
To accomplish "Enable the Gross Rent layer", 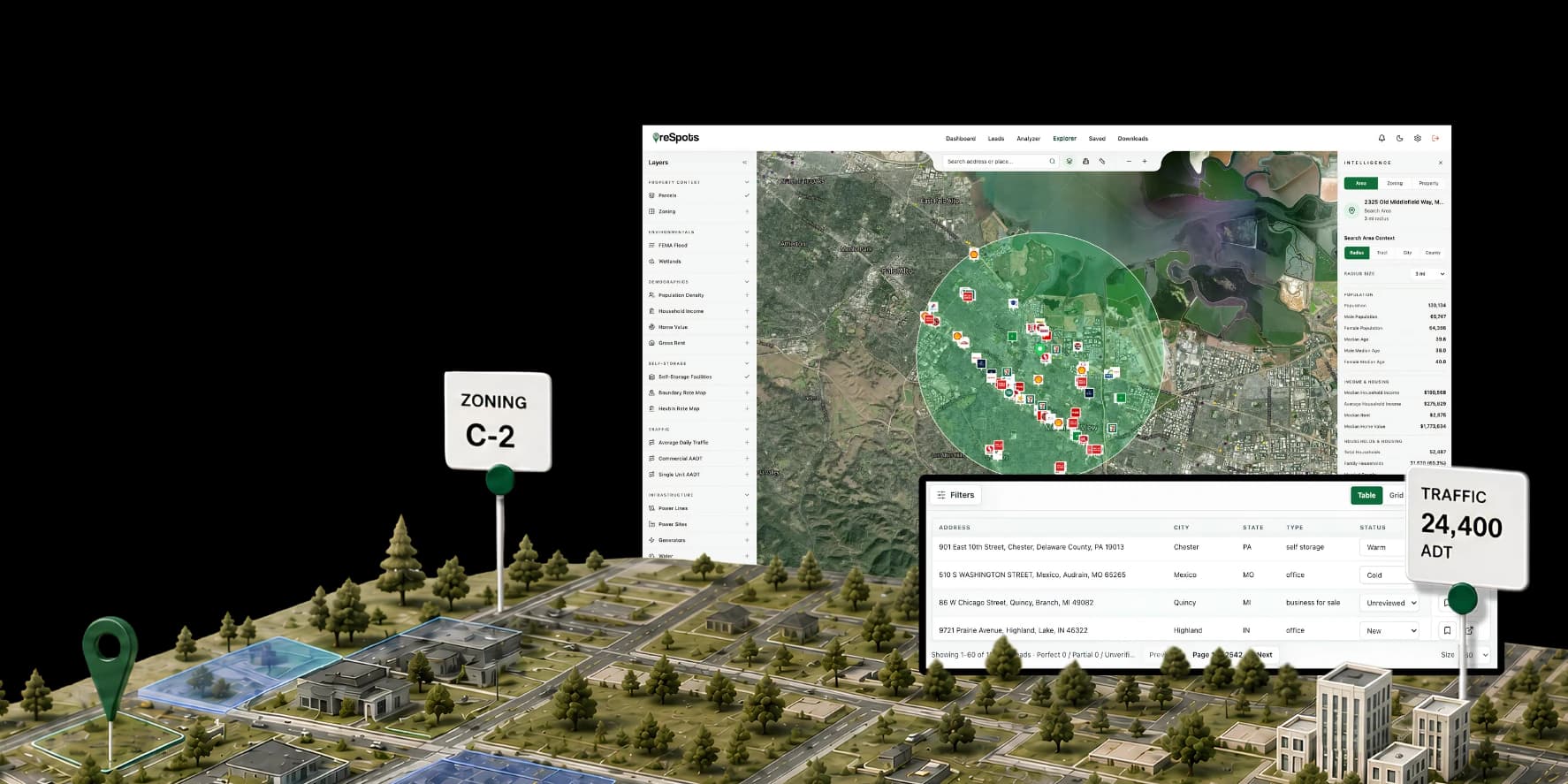I will tap(747, 343).
